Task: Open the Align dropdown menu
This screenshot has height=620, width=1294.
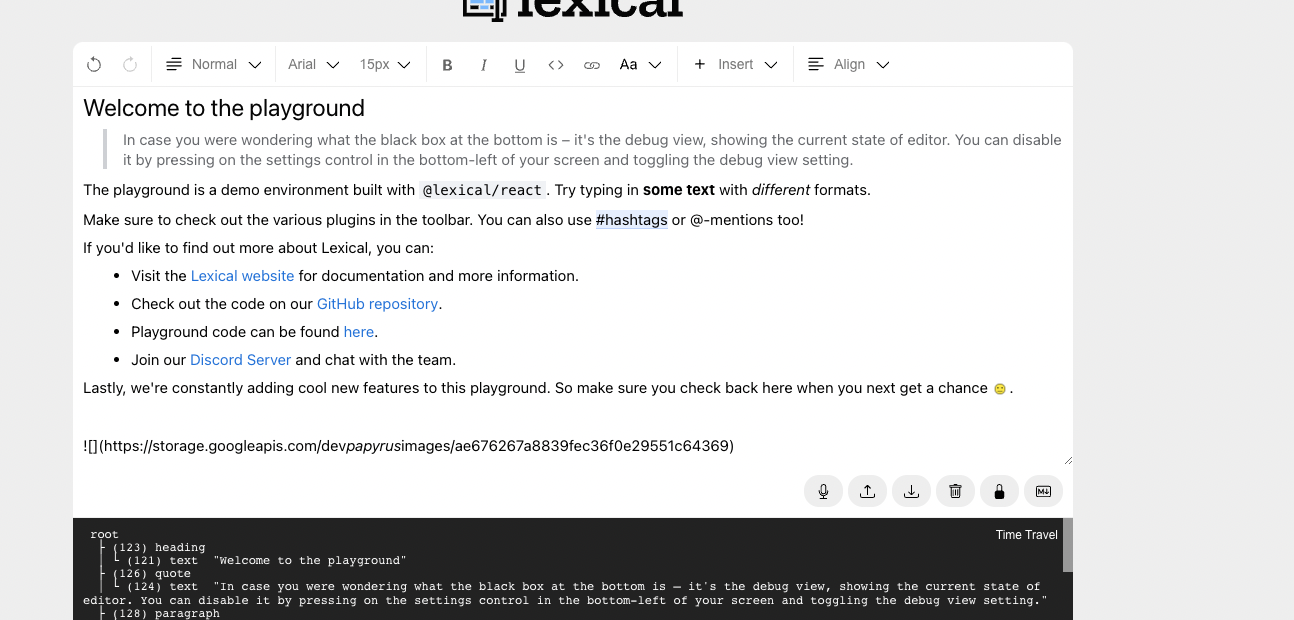Action: point(849,64)
